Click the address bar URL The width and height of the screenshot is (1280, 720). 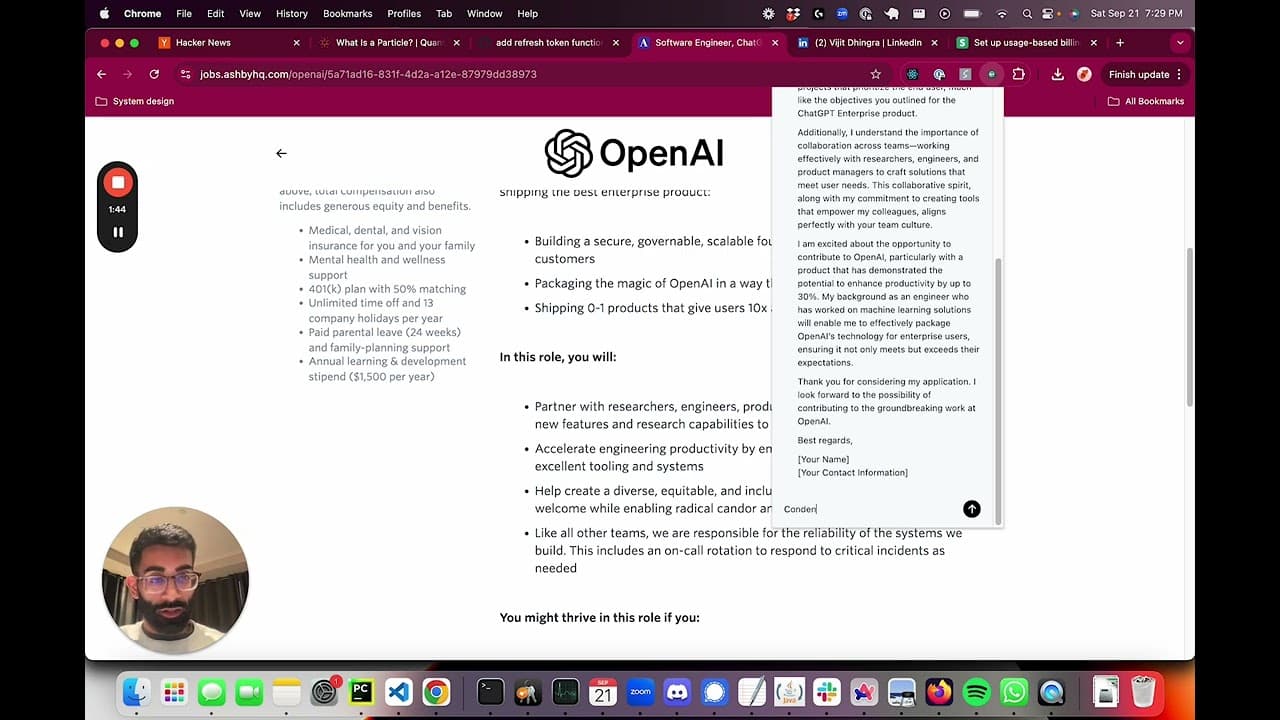[368, 74]
